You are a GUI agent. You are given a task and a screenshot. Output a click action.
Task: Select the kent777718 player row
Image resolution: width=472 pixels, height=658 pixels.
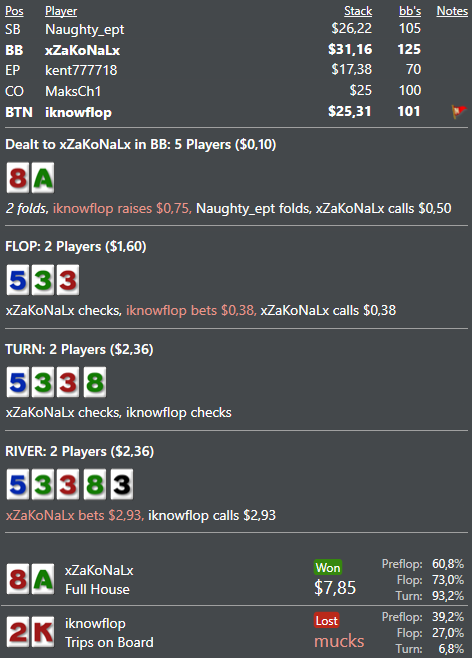coord(236,70)
